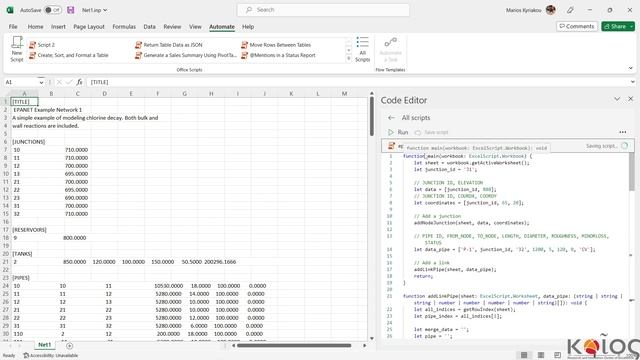Select cell A1 containing [TITLE]

pyautogui.click(x=24, y=102)
